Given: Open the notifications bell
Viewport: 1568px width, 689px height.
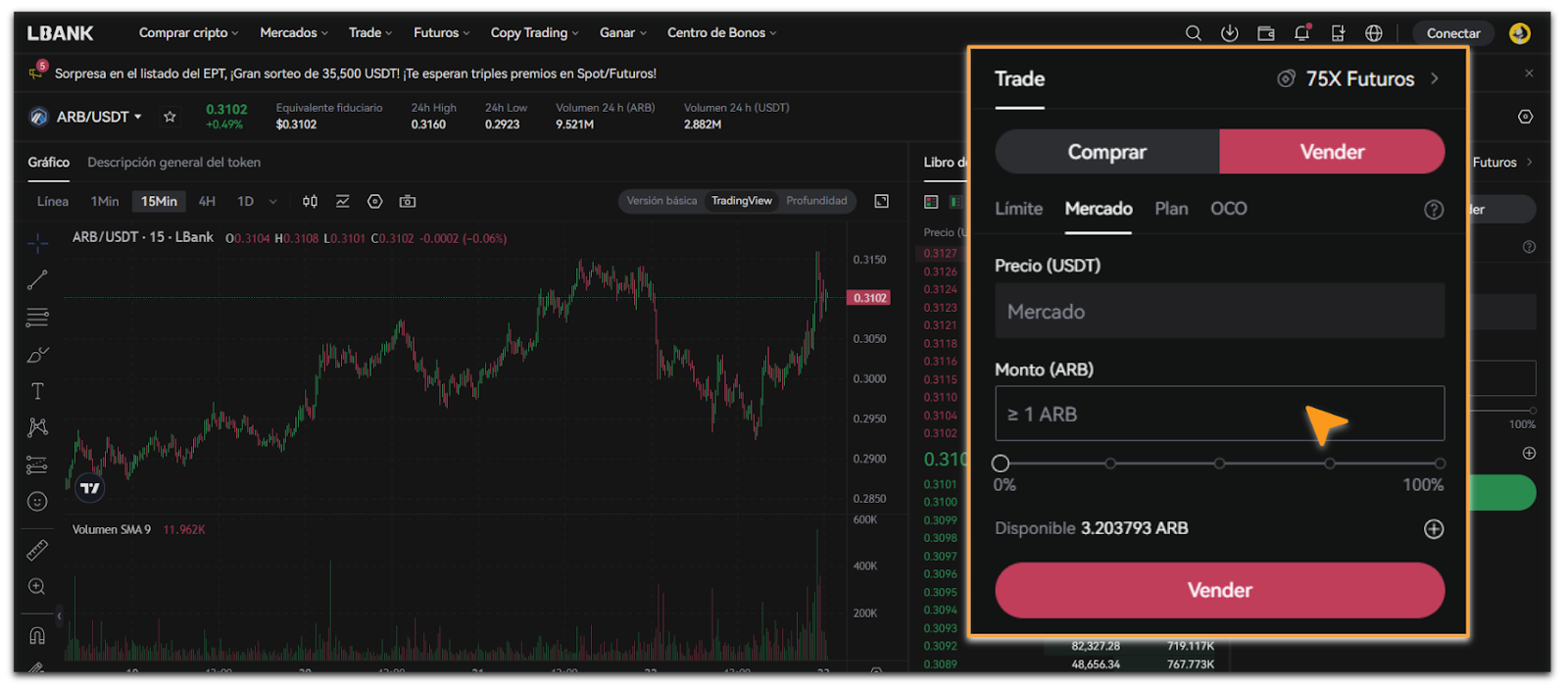Looking at the screenshot, I should click(x=1302, y=33).
